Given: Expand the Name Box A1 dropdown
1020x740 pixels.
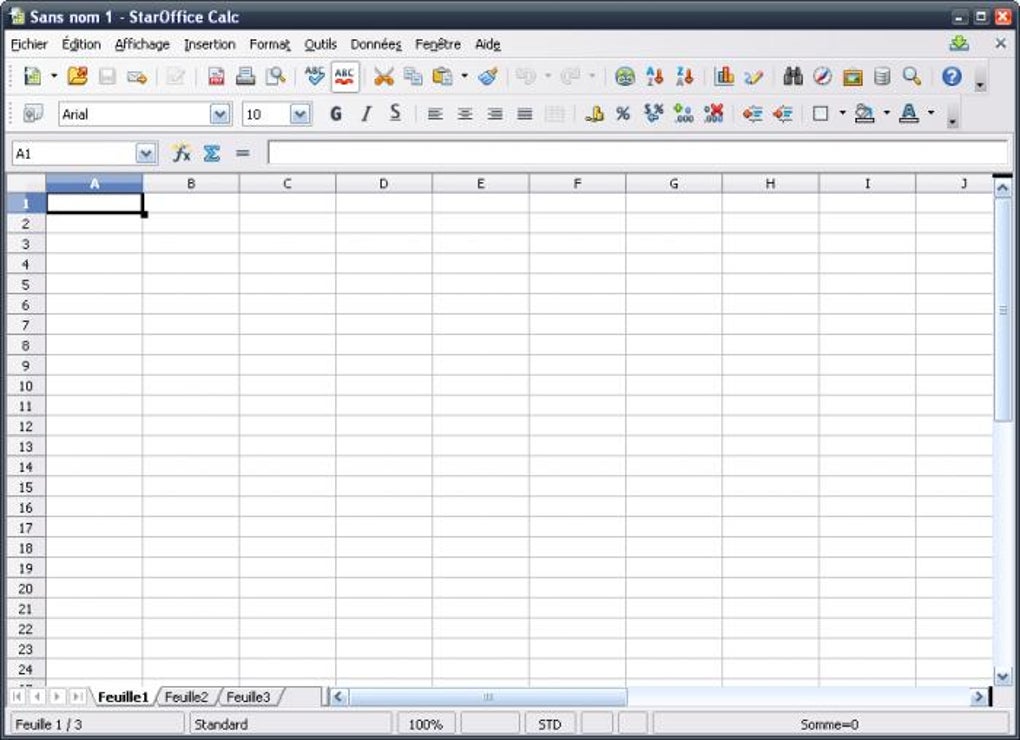Looking at the screenshot, I should [146, 153].
